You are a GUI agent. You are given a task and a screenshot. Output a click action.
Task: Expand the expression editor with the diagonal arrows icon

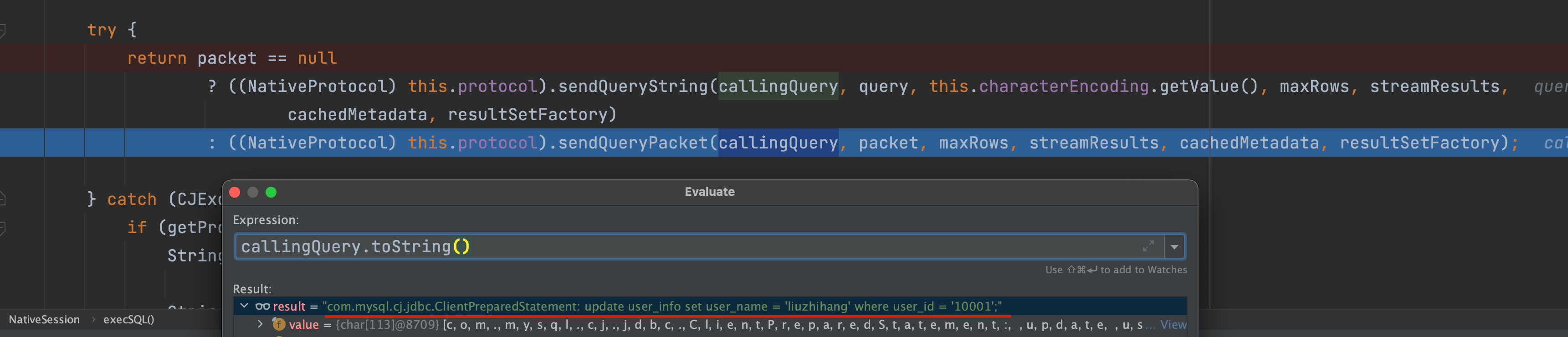pyautogui.click(x=1148, y=246)
